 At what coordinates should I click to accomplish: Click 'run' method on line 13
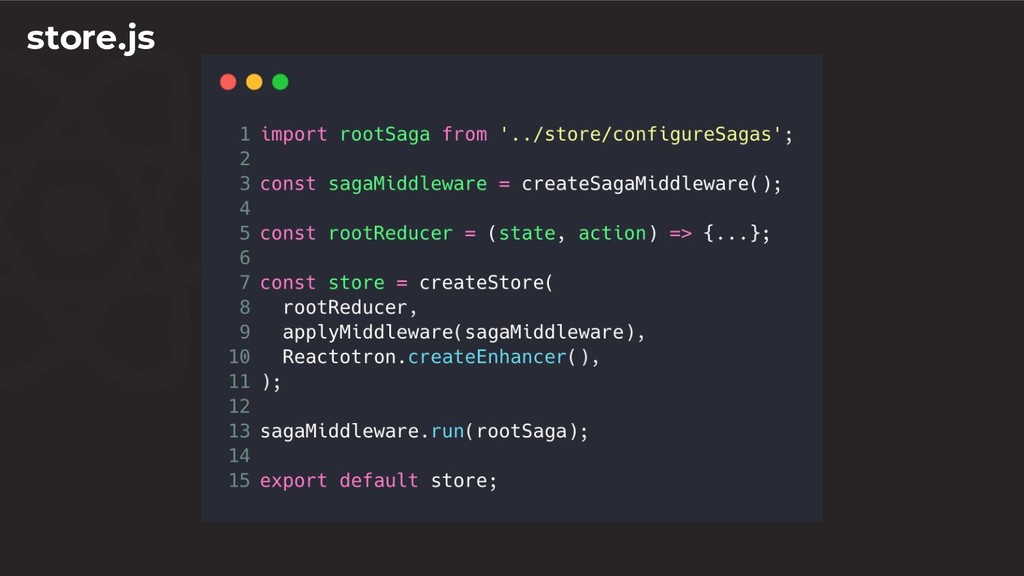point(447,432)
